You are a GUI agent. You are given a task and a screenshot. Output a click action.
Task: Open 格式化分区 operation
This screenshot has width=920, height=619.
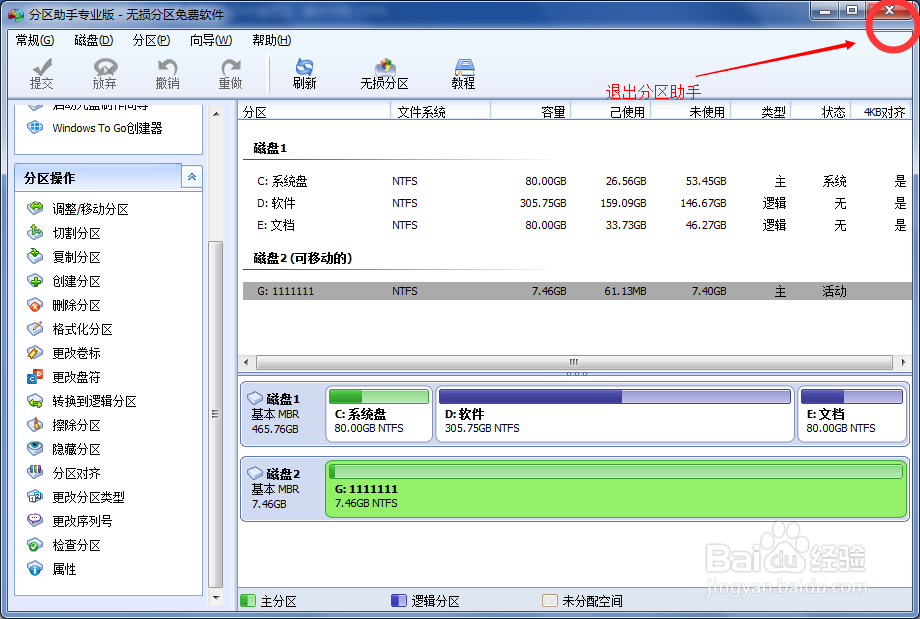click(x=70, y=329)
